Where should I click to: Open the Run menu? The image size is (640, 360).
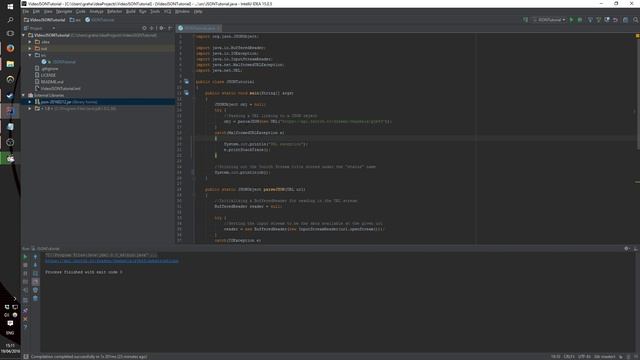coord(142,11)
